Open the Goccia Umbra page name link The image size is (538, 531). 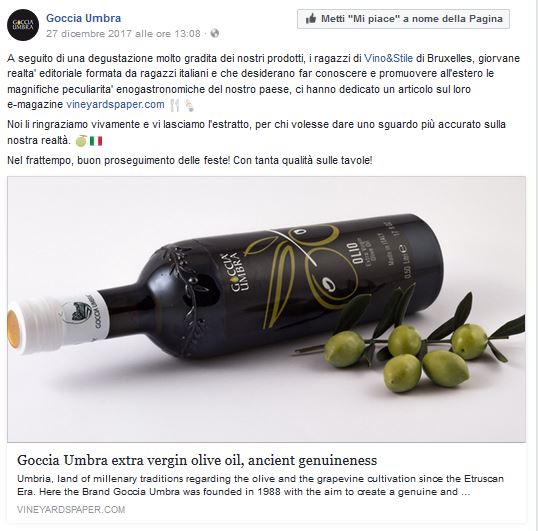coord(83,18)
